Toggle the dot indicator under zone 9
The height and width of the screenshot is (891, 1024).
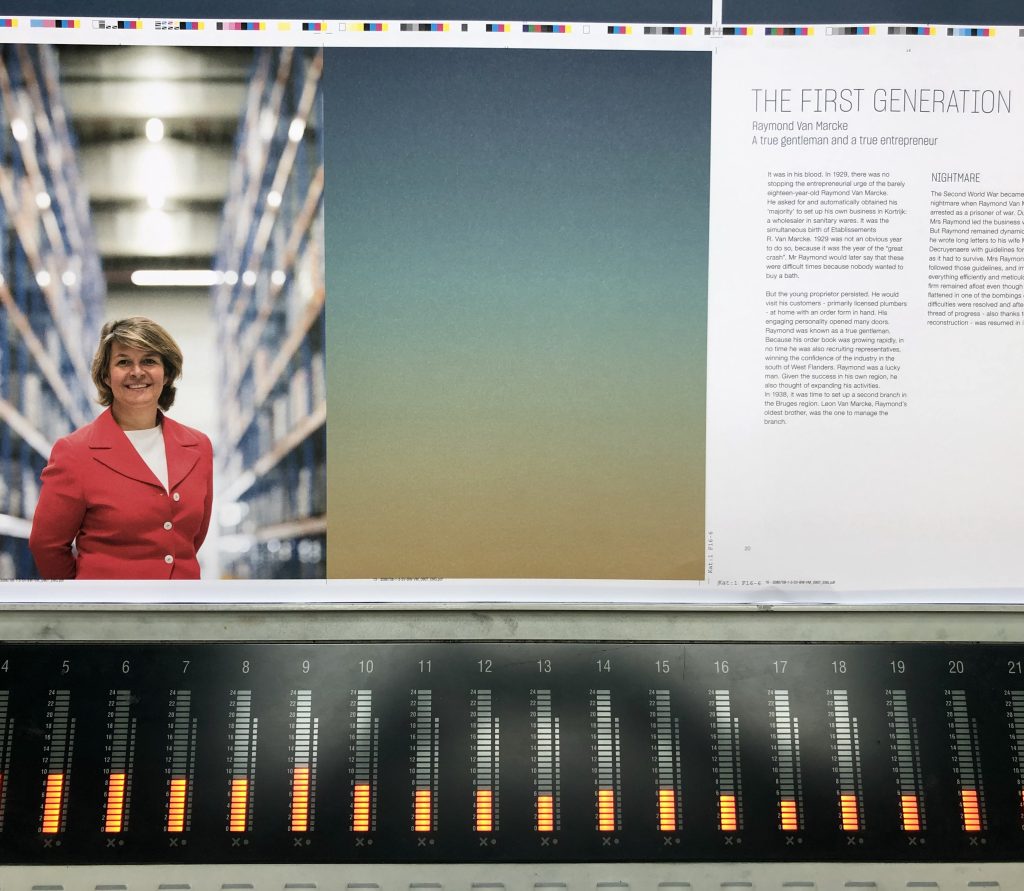click(x=309, y=842)
